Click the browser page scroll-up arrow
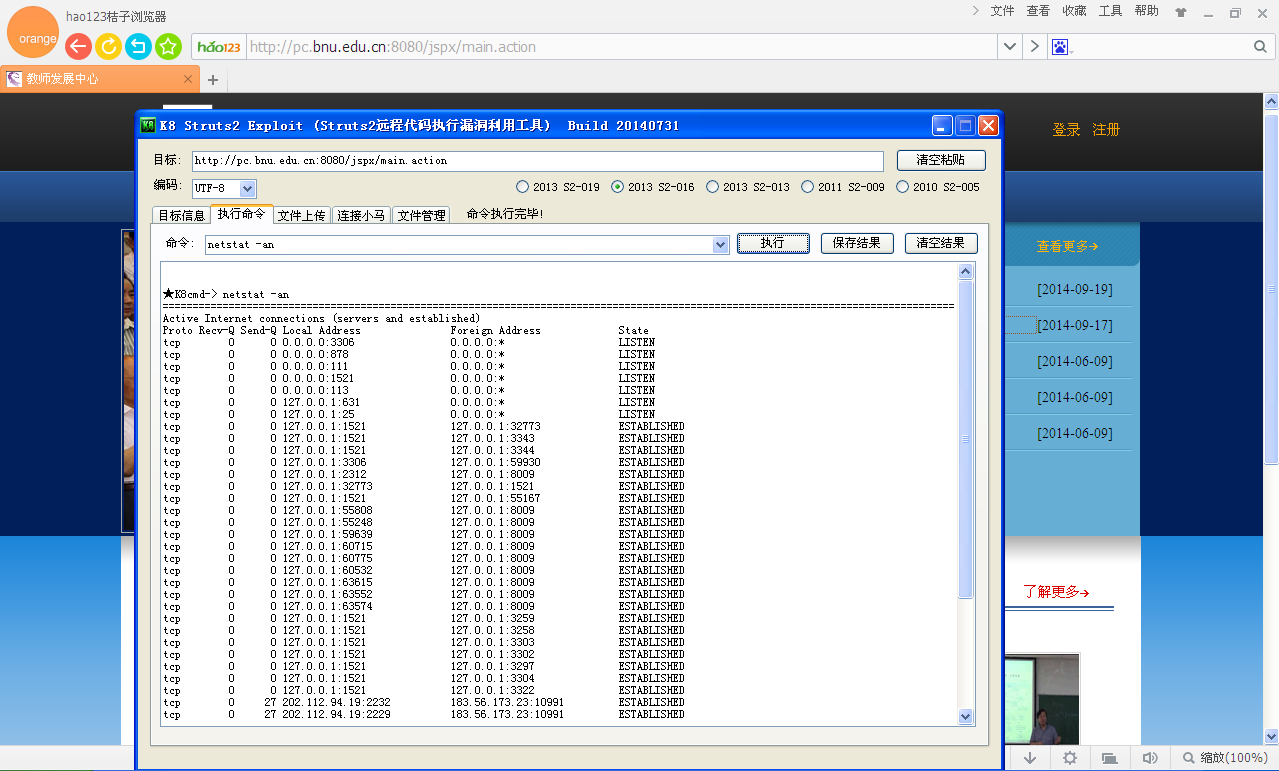This screenshot has height=771, width=1279. [1271, 102]
